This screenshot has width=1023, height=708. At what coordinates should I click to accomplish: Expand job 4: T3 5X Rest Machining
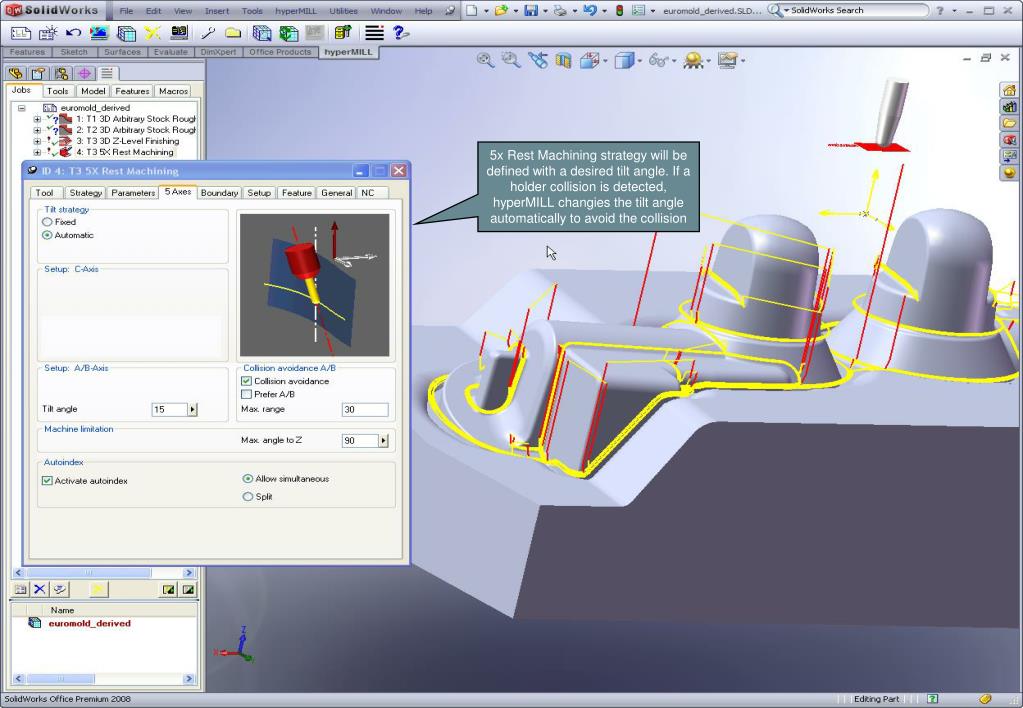pyautogui.click(x=37, y=153)
